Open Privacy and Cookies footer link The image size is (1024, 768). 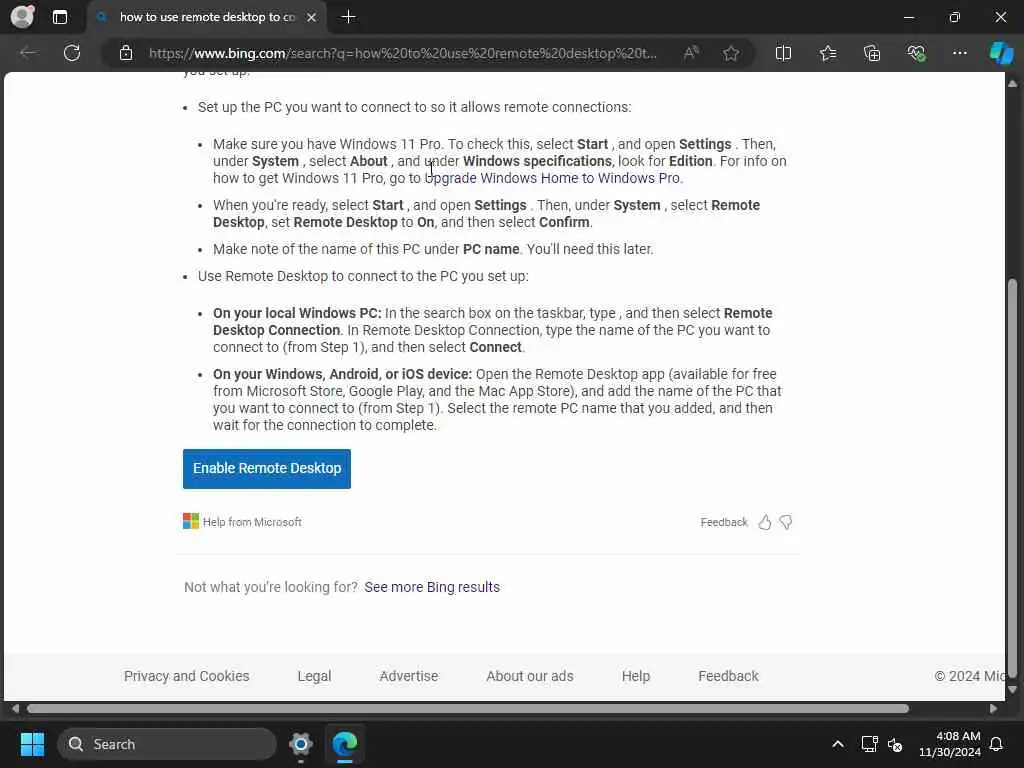187,676
